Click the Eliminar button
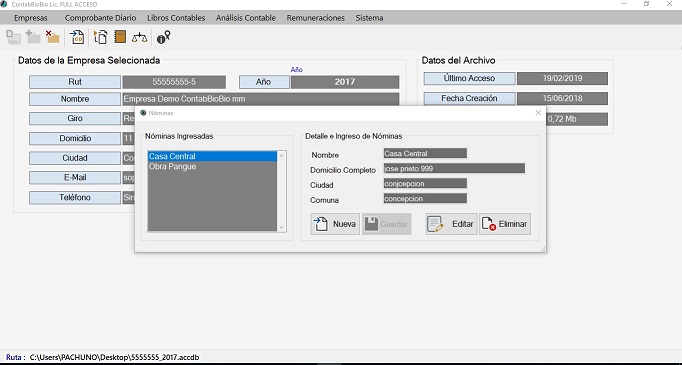 [505, 224]
